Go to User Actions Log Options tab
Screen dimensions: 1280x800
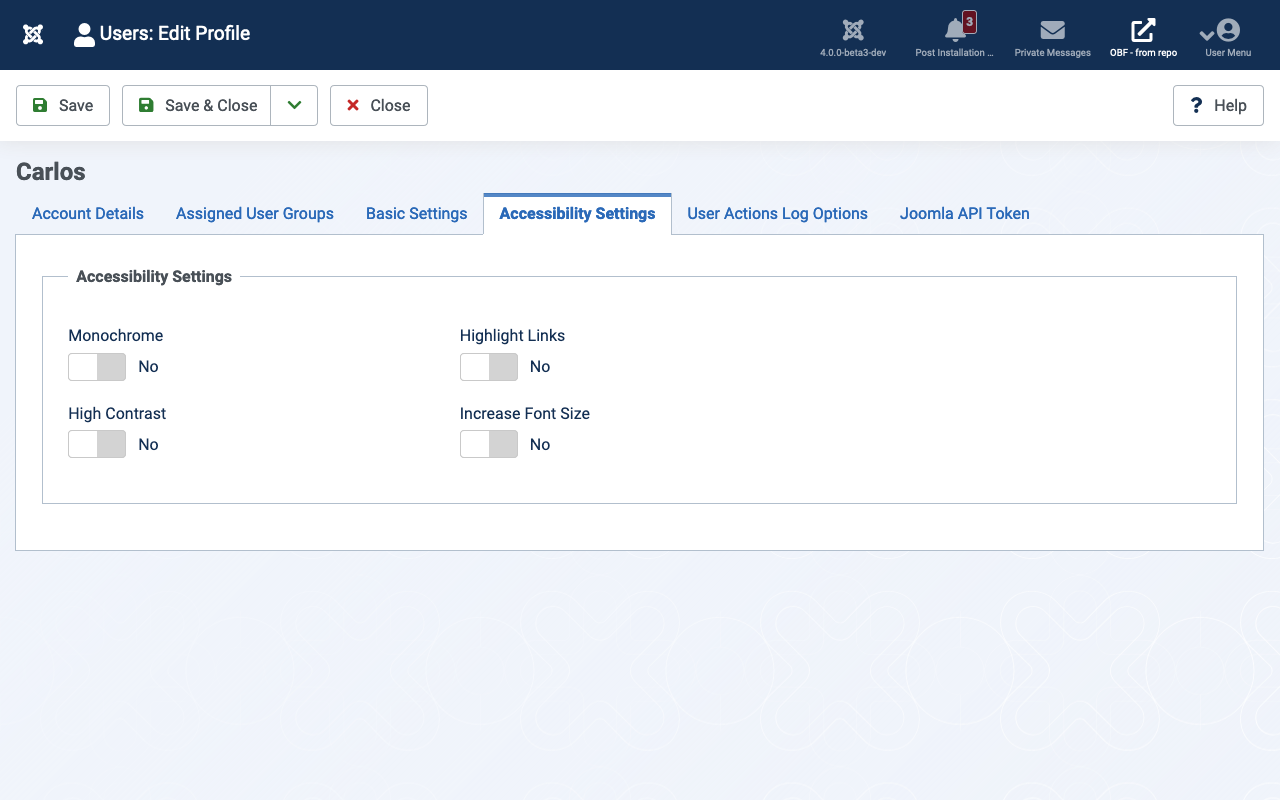pyautogui.click(x=777, y=213)
